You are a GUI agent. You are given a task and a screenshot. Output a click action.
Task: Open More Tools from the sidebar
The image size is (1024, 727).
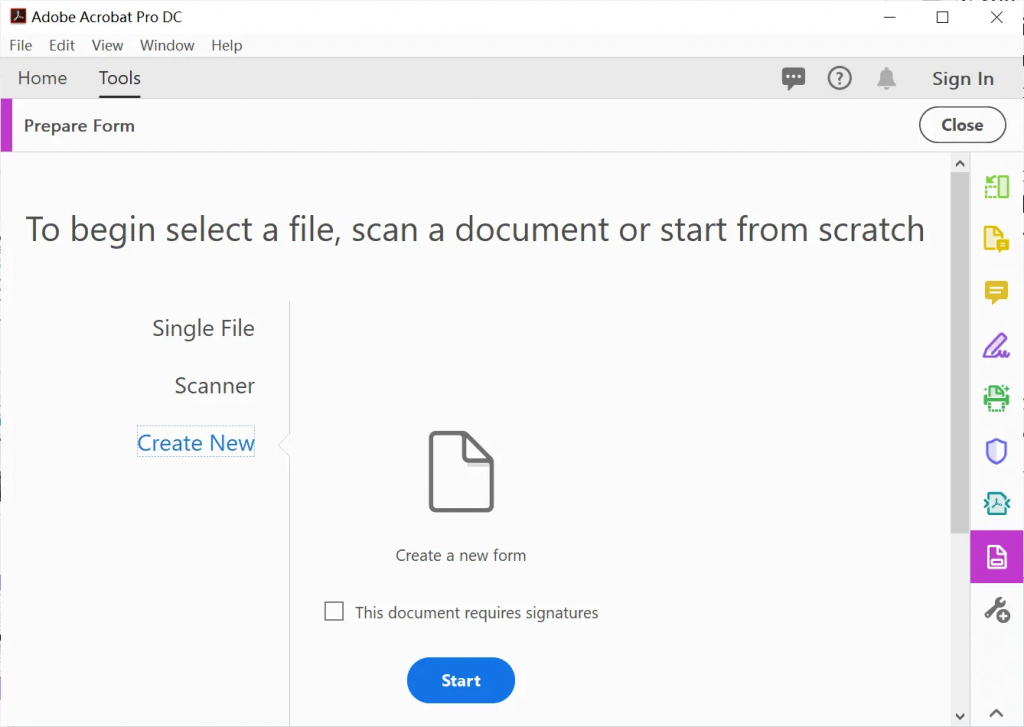(996, 609)
